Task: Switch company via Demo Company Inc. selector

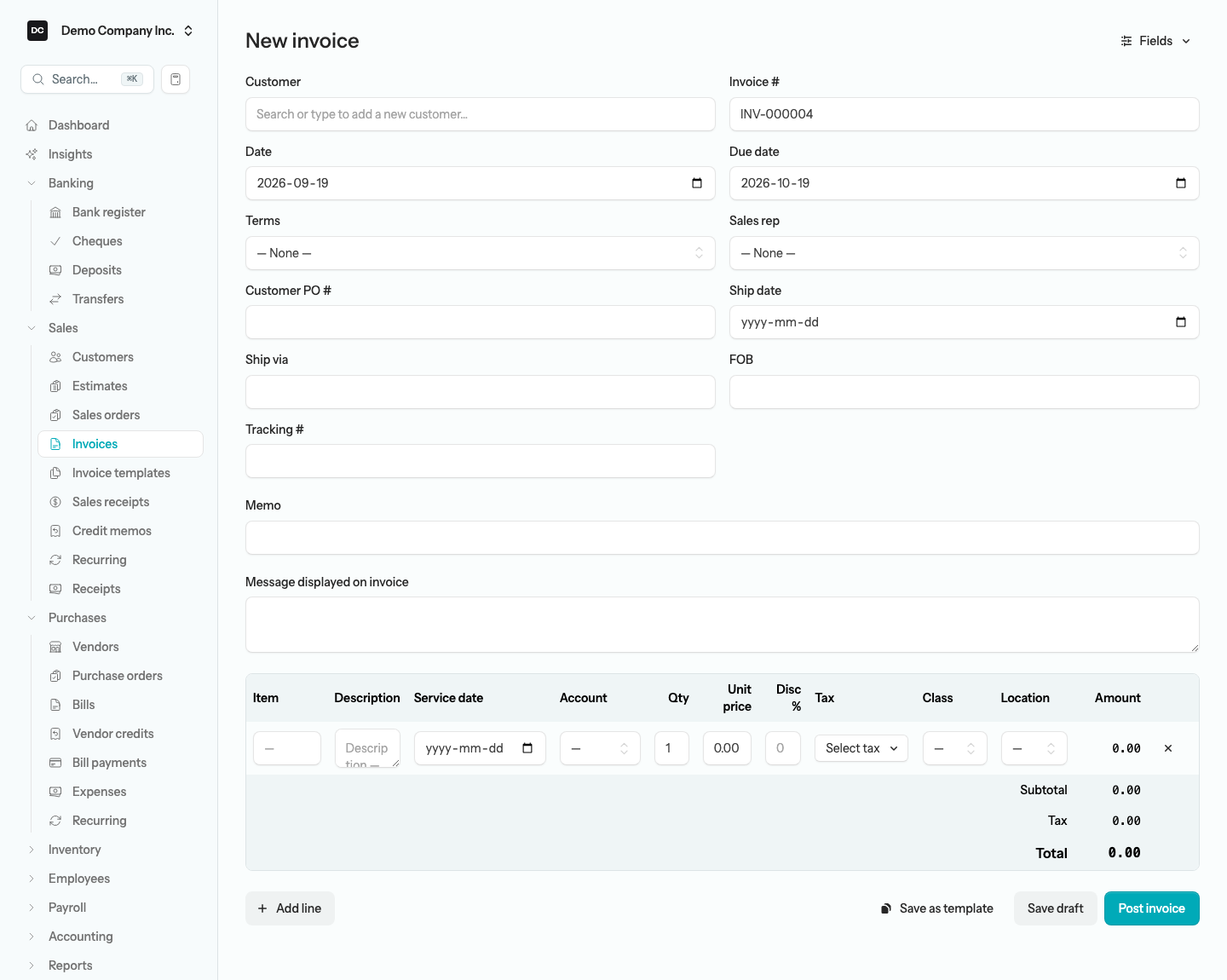Action: (111, 31)
